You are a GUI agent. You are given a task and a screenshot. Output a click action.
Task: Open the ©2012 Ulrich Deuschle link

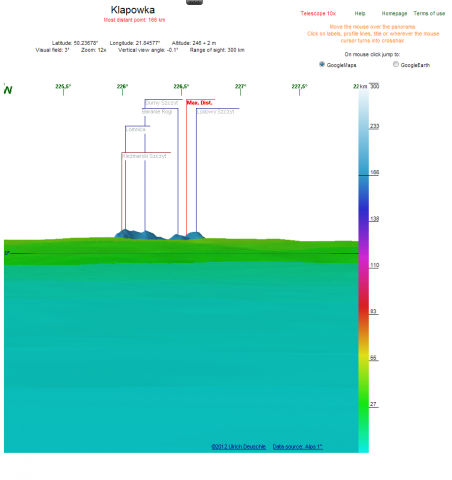(x=239, y=447)
